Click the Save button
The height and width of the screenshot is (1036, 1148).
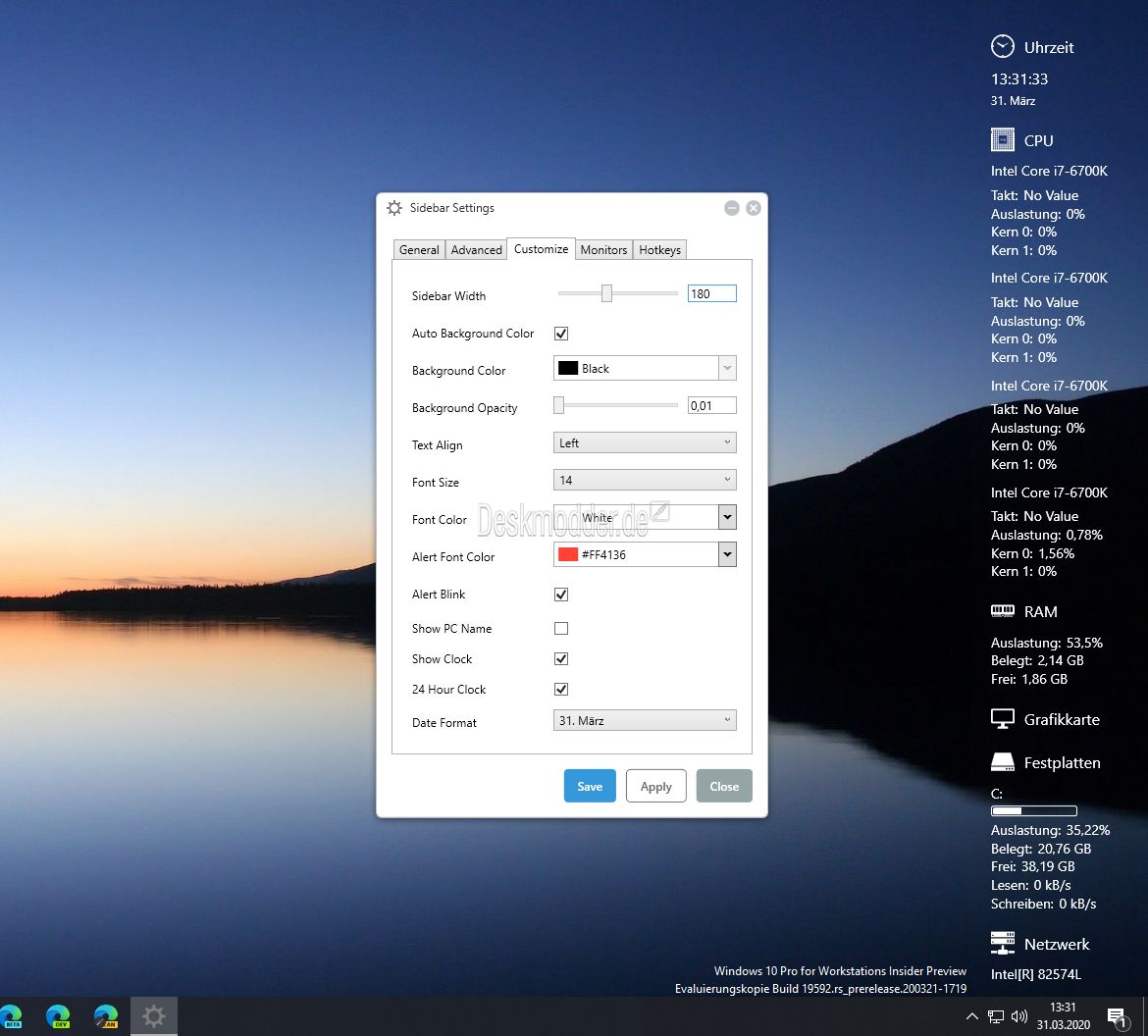click(590, 786)
